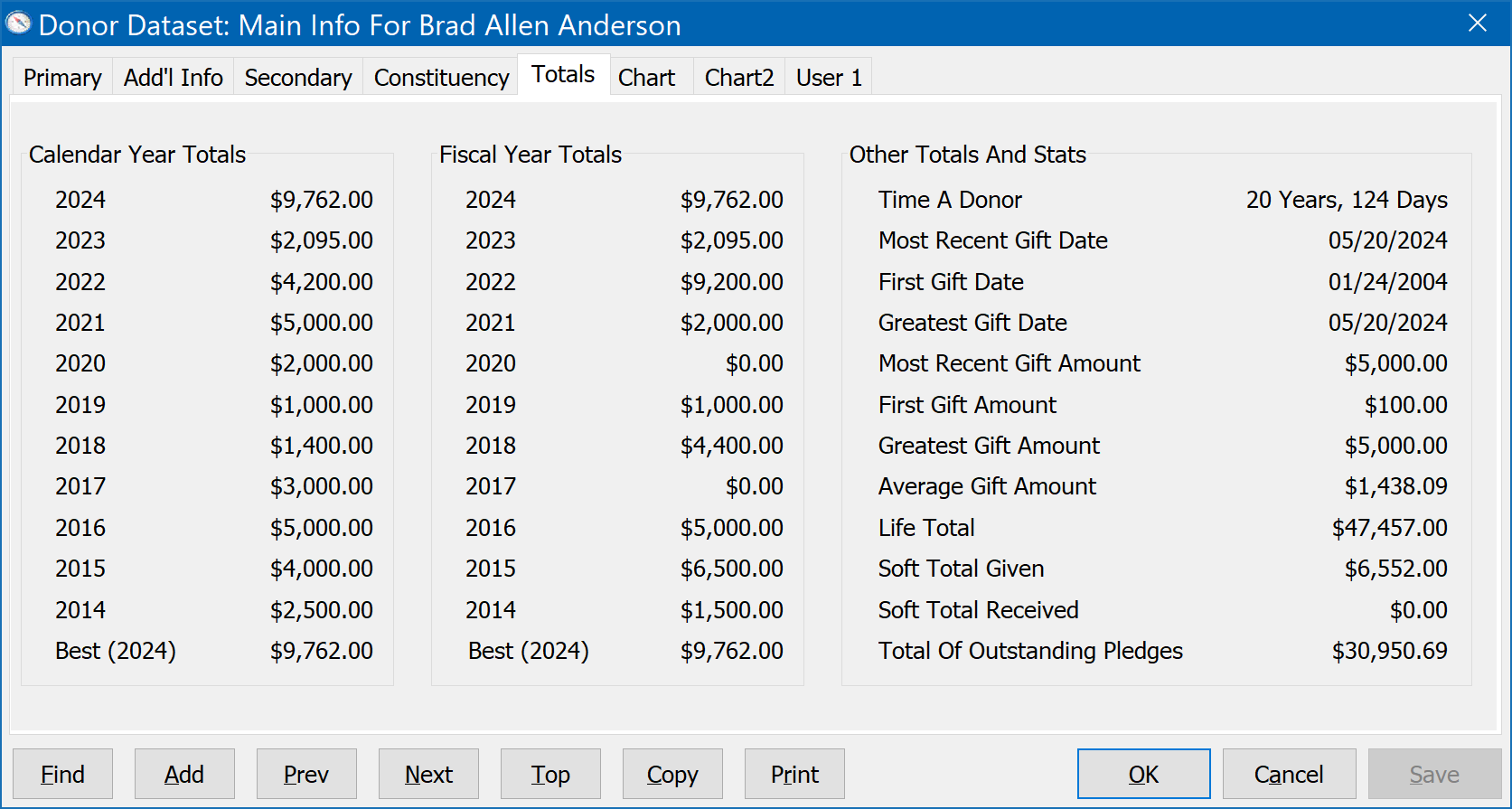The image size is (1512, 809).
Task: Click the Other Totals And Stats heading
Action: 967,155
